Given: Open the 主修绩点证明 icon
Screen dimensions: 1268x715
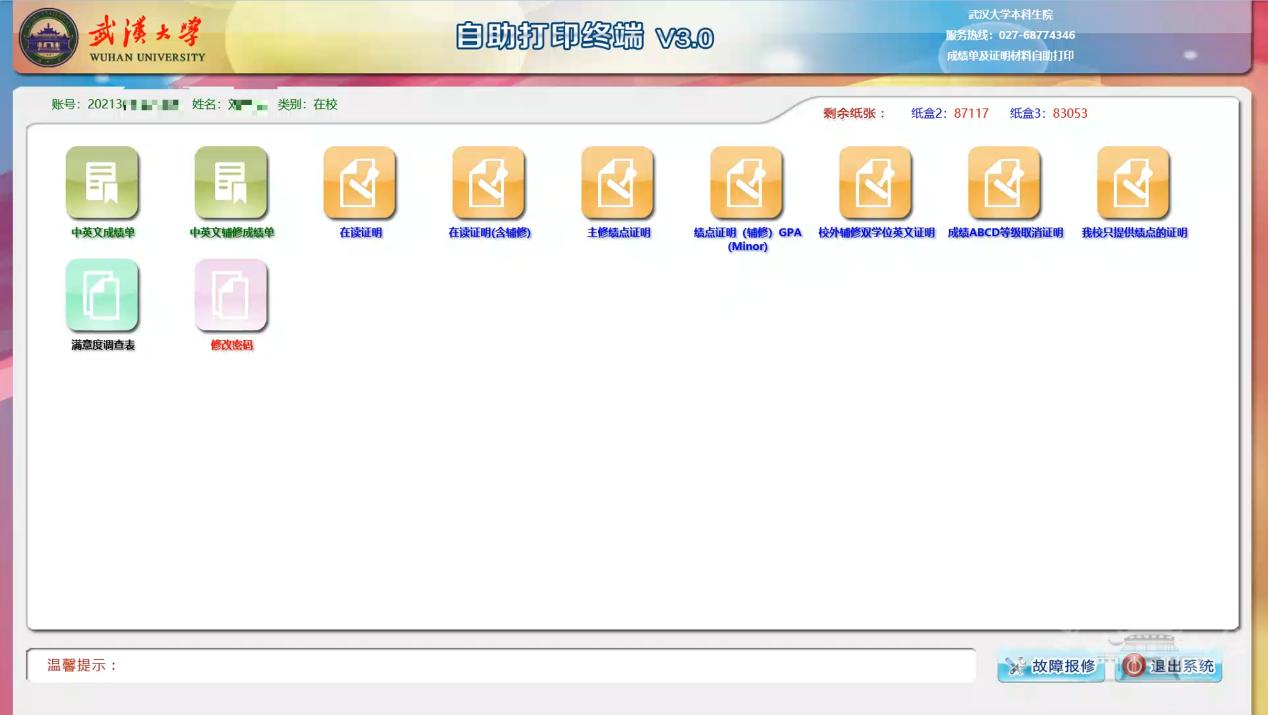Looking at the screenshot, I should (618, 183).
